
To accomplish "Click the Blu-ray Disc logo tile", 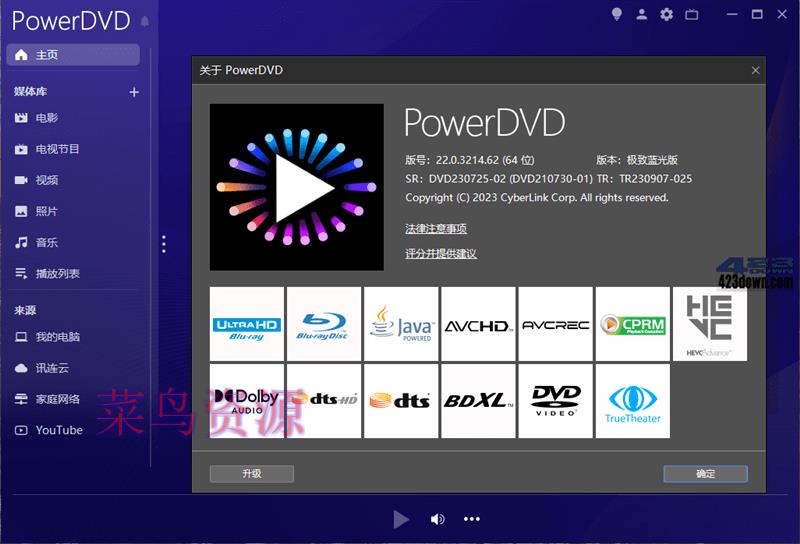I will pyautogui.click(x=324, y=324).
